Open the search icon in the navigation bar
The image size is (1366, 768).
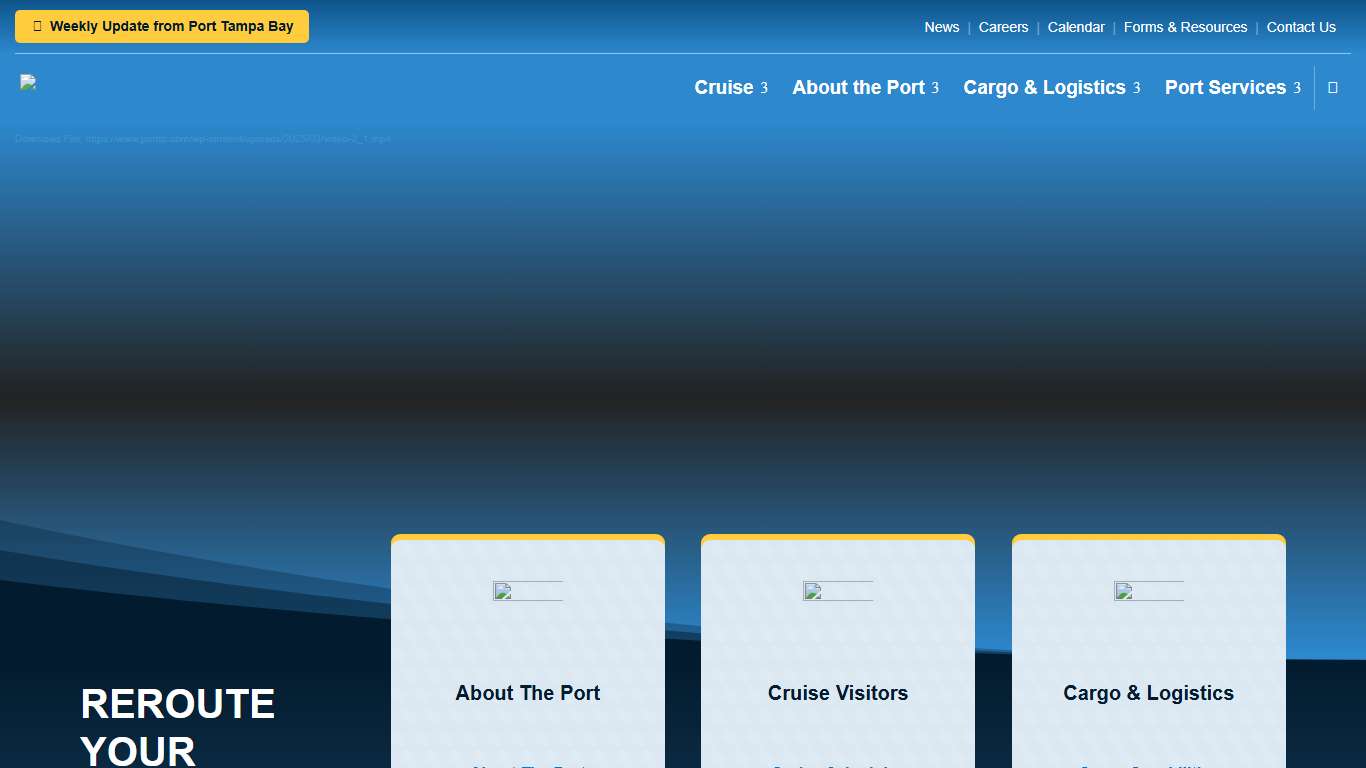(1332, 88)
